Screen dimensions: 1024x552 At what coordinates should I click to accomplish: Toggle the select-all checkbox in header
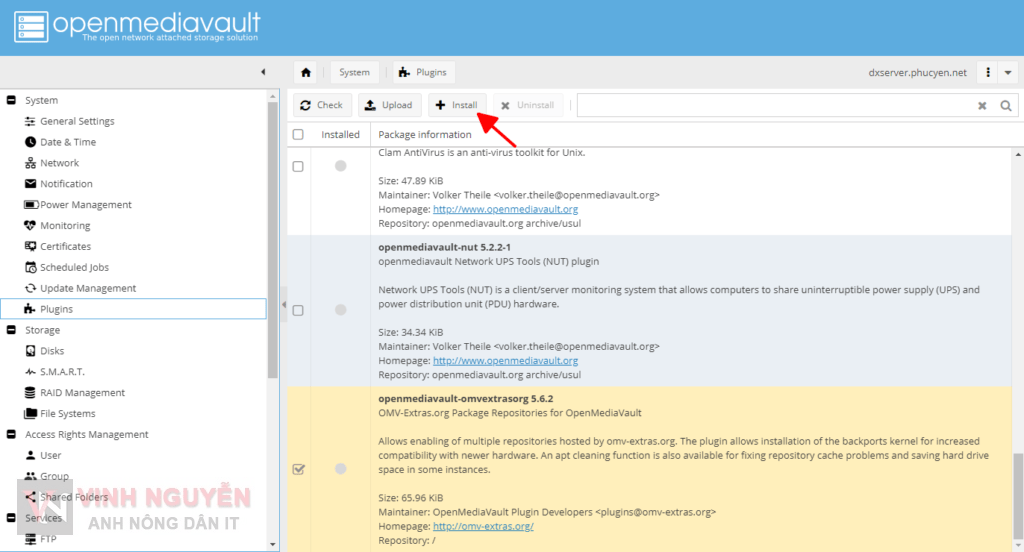point(298,135)
